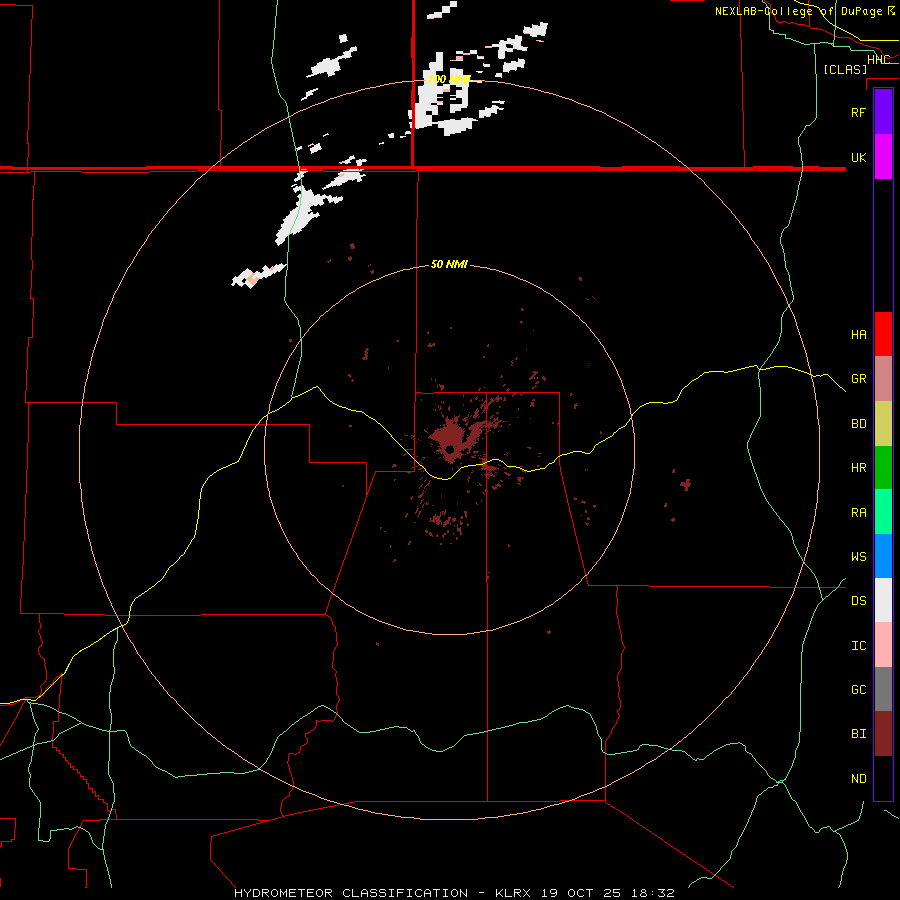Click the HA legend label
The image size is (900, 900).
(858, 334)
